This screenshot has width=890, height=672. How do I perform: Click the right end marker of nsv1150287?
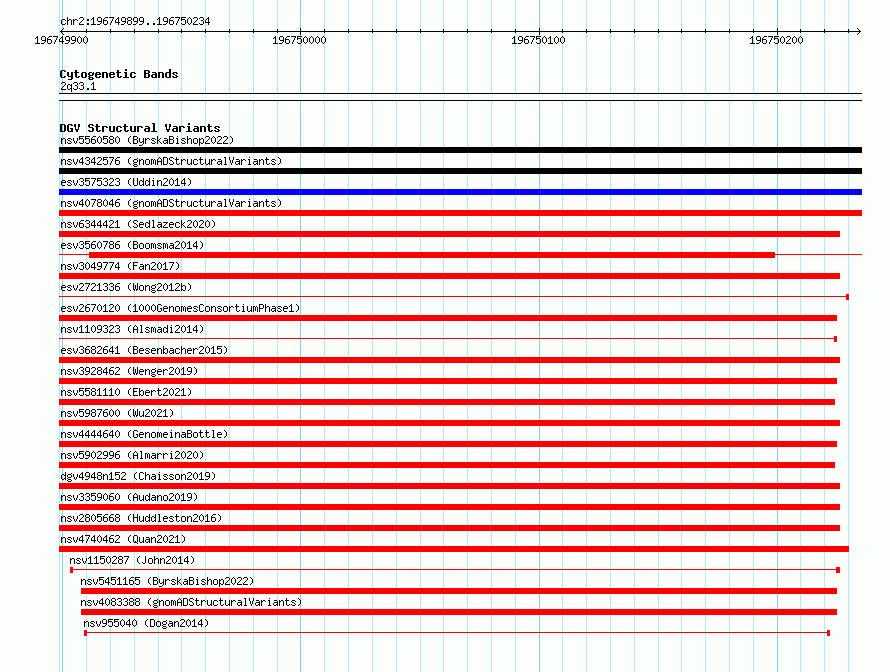(838, 570)
